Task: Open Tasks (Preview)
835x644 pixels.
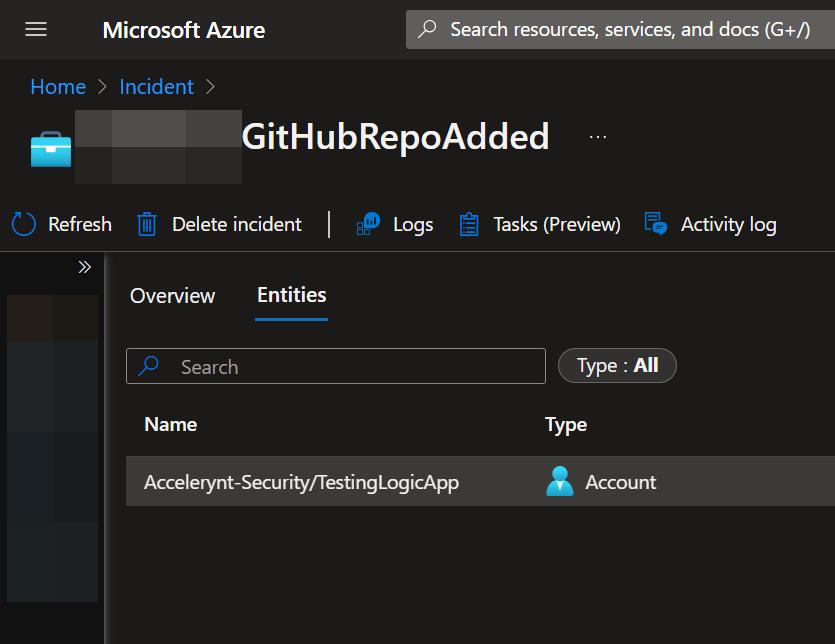Action: tap(540, 224)
